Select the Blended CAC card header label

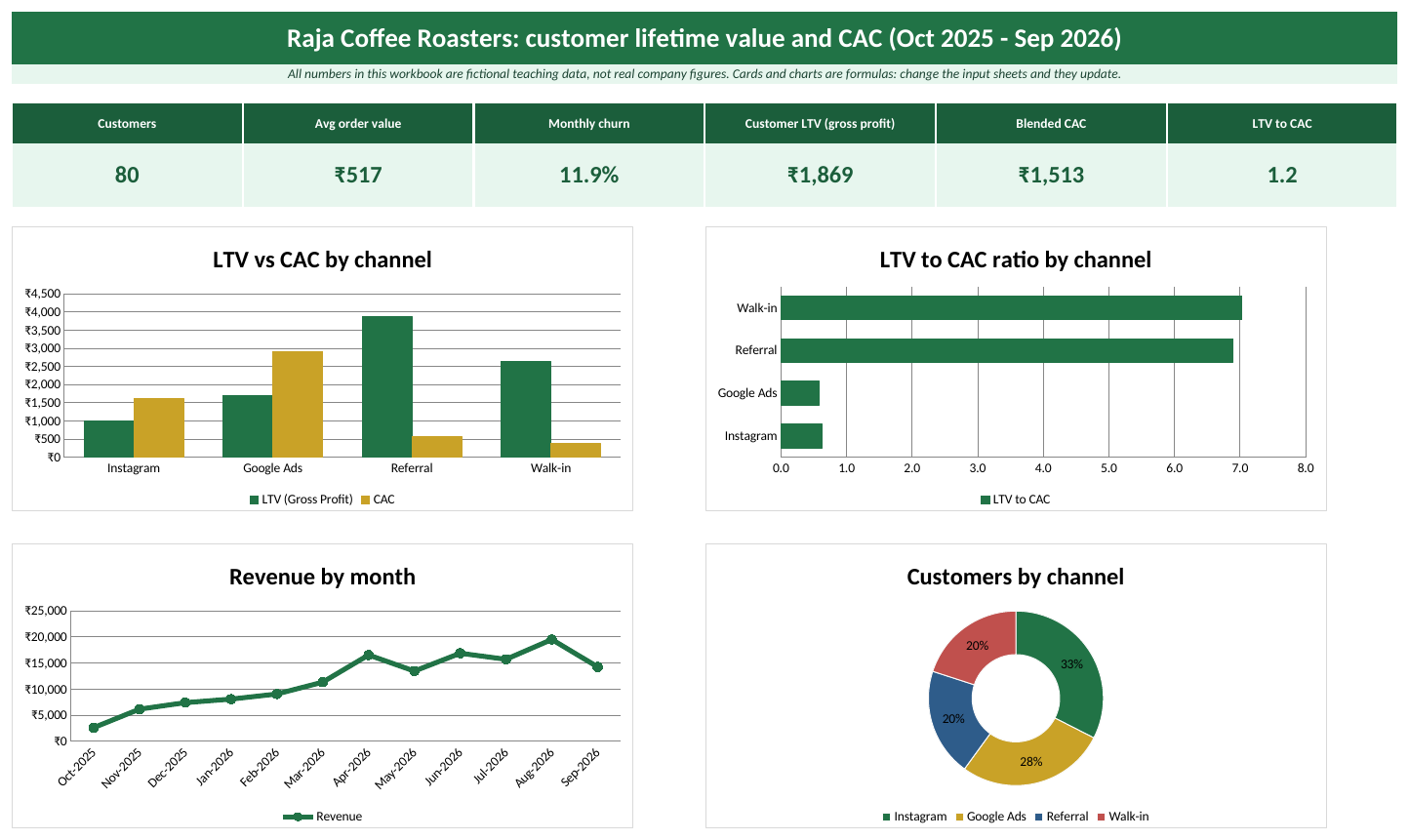tap(1051, 124)
